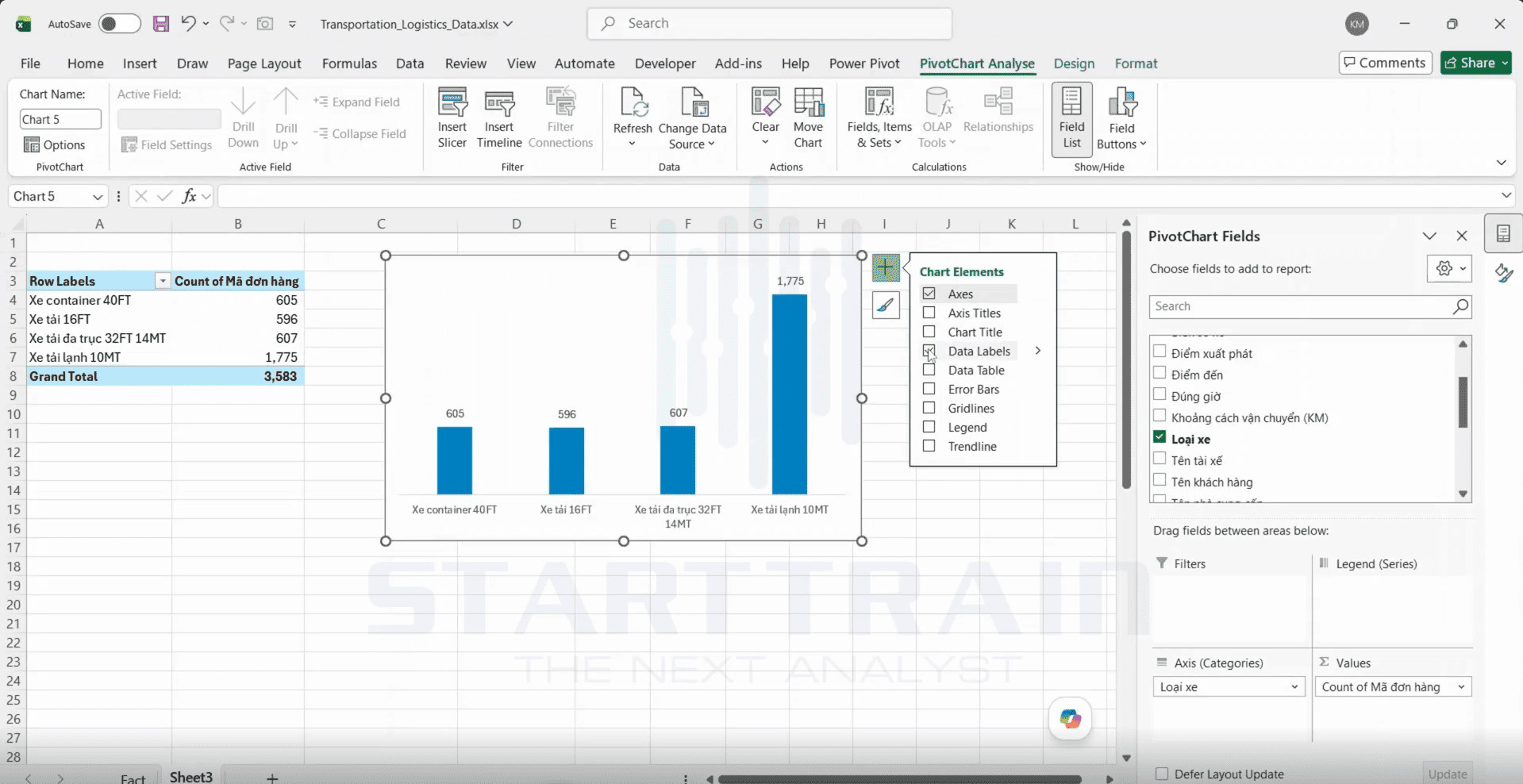Open the Insert ribbon tab
The width and height of the screenshot is (1523, 784).
(140, 63)
